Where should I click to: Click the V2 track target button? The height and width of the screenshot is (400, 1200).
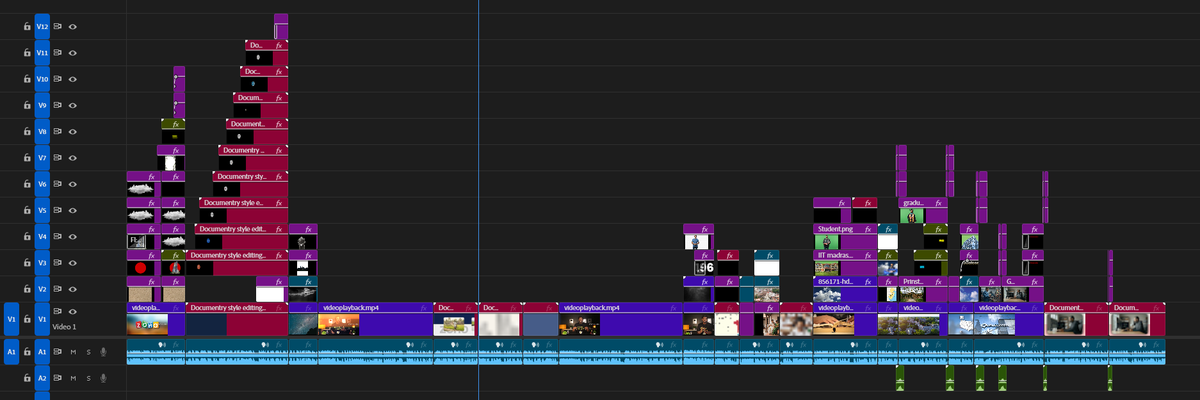point(42,289)
